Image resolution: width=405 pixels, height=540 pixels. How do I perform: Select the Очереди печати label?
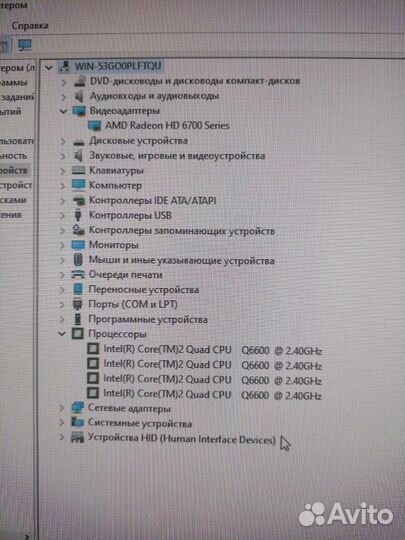pos(125,275)
